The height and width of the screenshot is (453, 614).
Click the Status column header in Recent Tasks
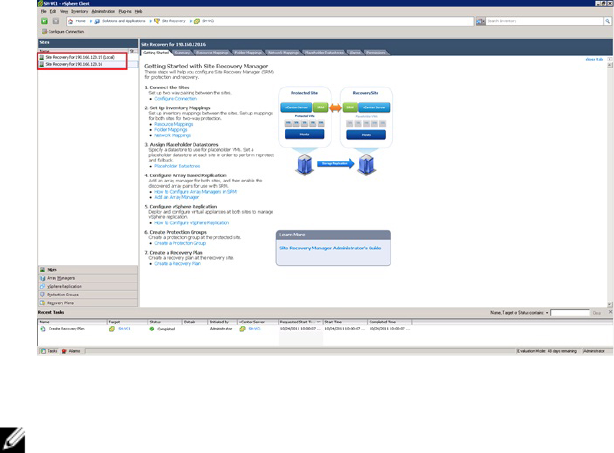pos(165,322)
